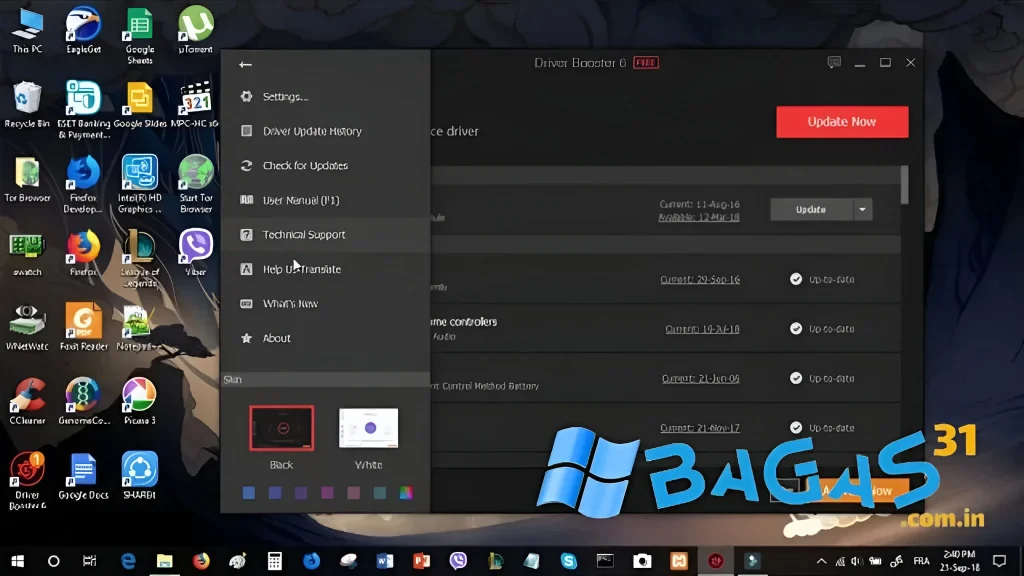Open the SHAREit desktop icon
Image resolution: width=1024 pixels, height=576 pixels.
[x=140, y=477]
